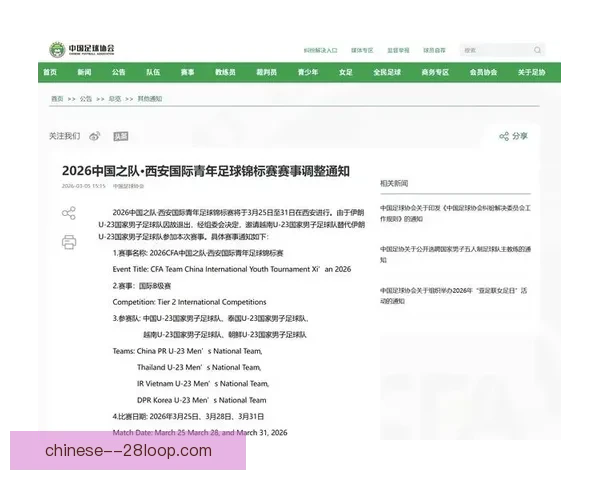Open the 教练员 nav menu item
Viewport: 600px width, 480px height.
coord(225,72)
